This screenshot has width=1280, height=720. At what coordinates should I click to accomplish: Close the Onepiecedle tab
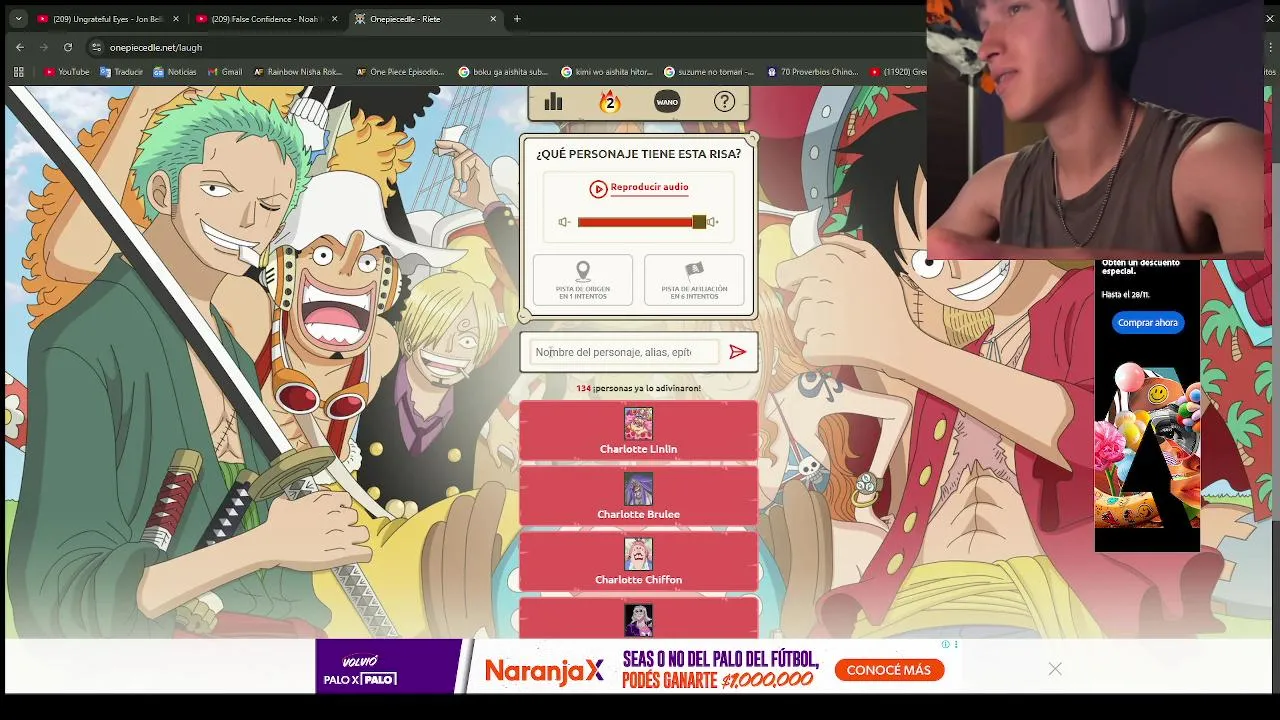493,19
